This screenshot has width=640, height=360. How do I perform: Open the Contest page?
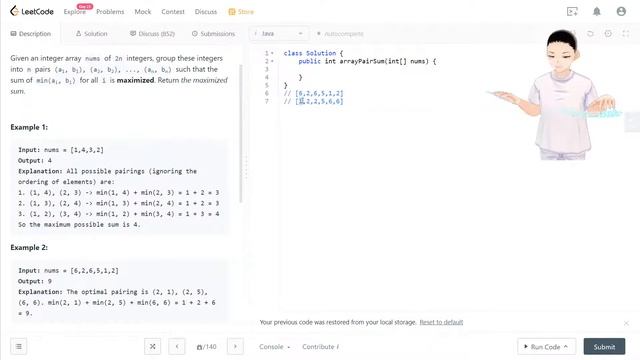click(173, 12)
